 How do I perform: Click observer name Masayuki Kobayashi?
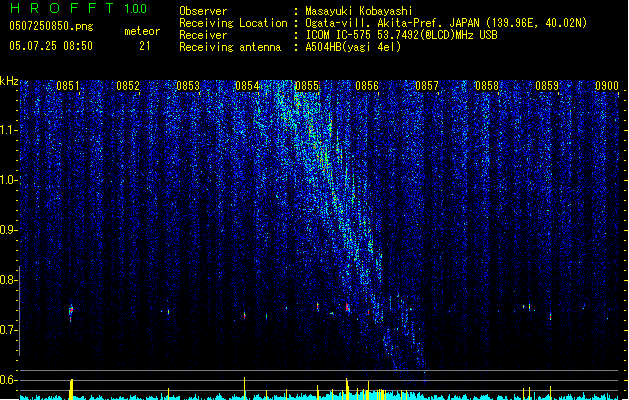[x=359, y=11]
